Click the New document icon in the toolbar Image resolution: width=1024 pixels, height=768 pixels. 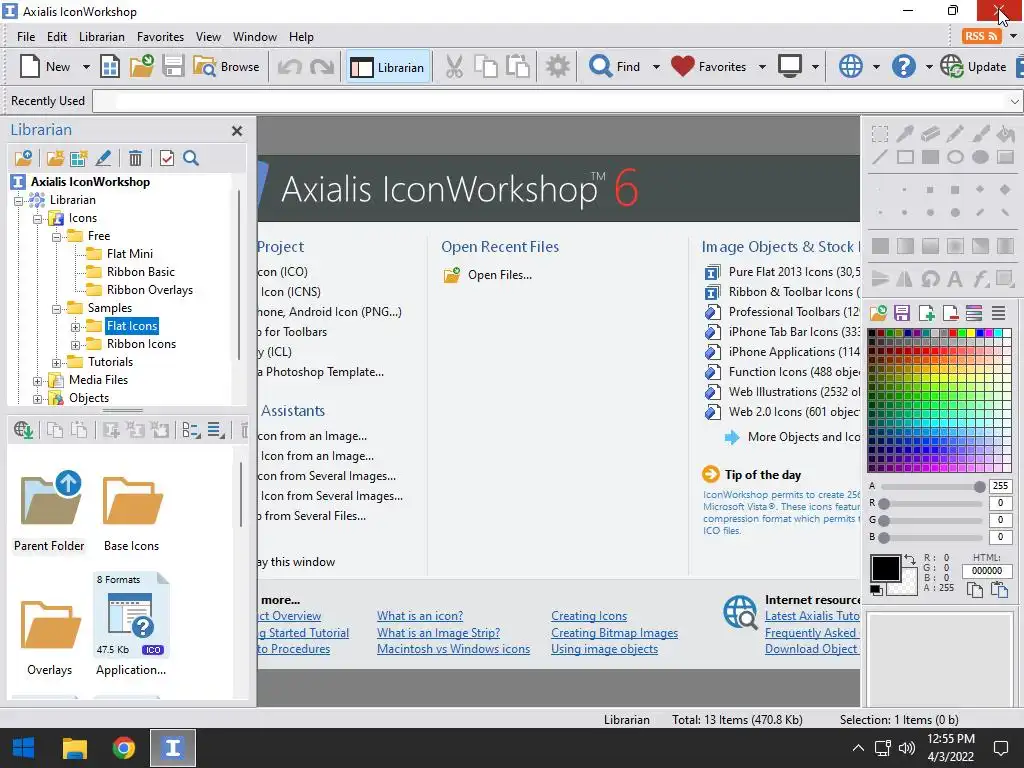[30, 67]
